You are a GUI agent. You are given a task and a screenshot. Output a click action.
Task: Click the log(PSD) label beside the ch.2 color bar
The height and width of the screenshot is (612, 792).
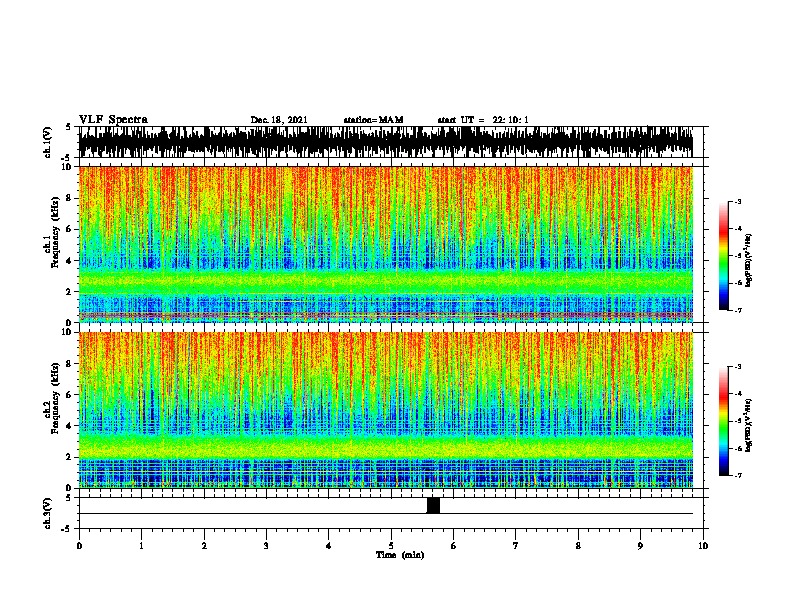749,425
